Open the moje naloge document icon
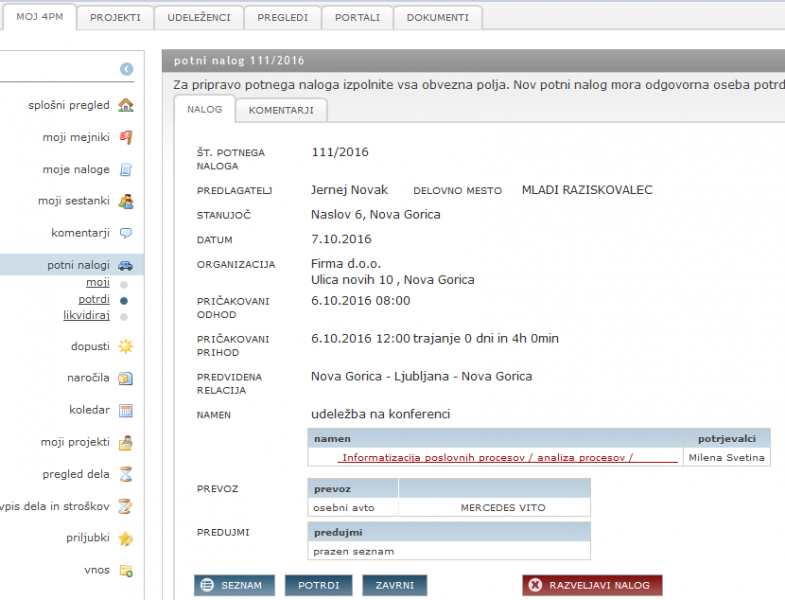The image size is (785, 600). [x=126, y=169]
